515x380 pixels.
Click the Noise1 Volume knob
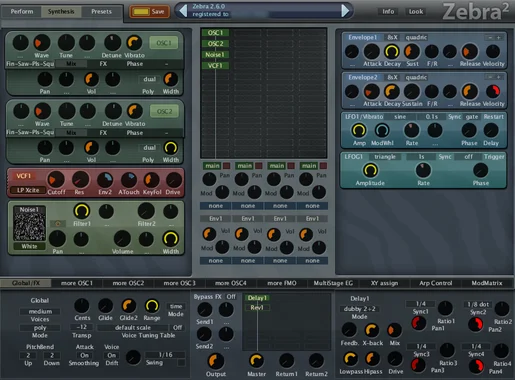(122, 239)
